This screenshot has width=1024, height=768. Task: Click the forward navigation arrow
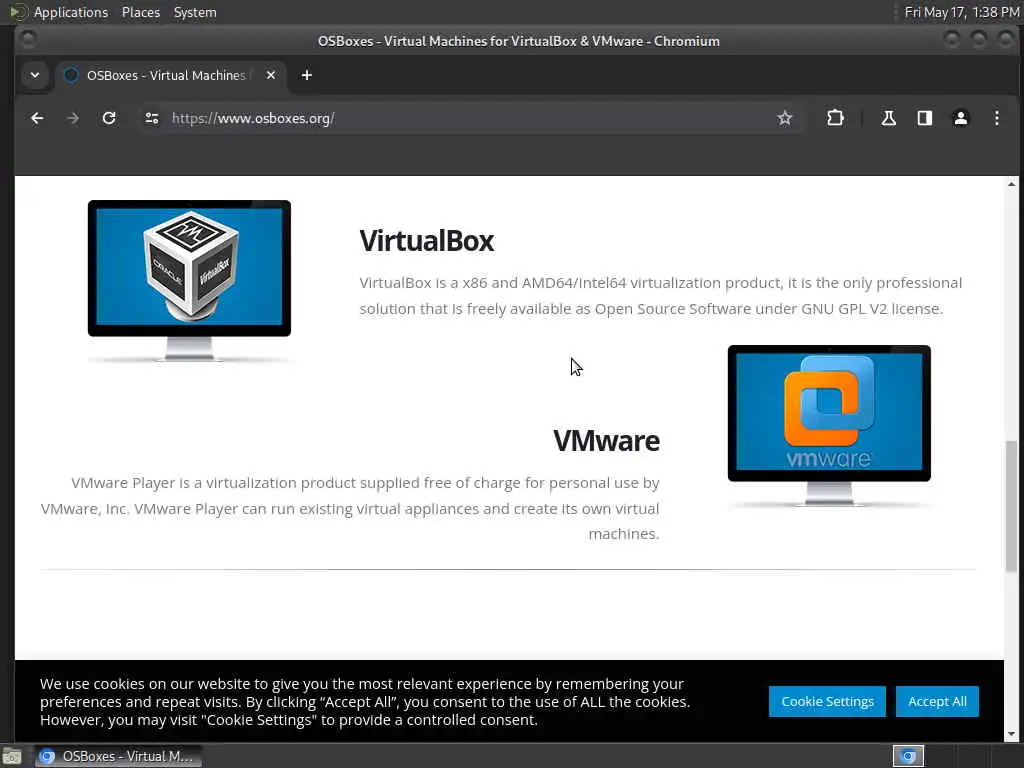pos(73,118)
